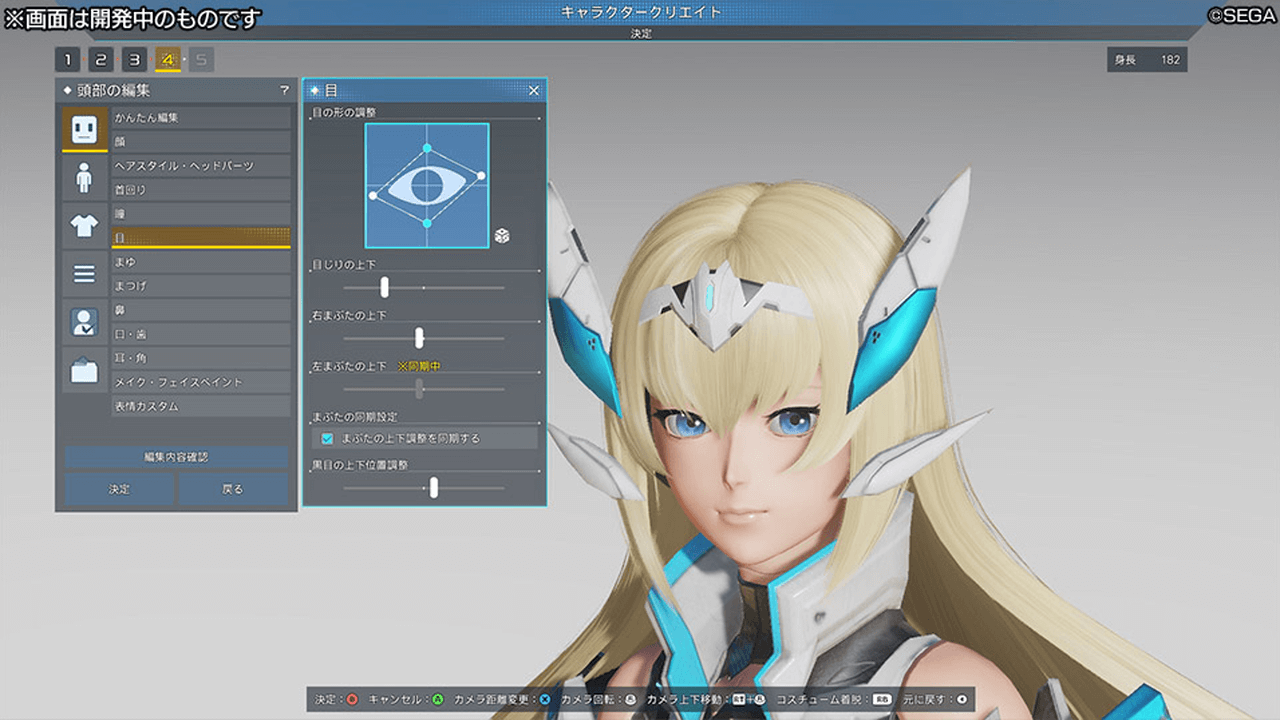Randomize eye shape with dice icon

502,236
